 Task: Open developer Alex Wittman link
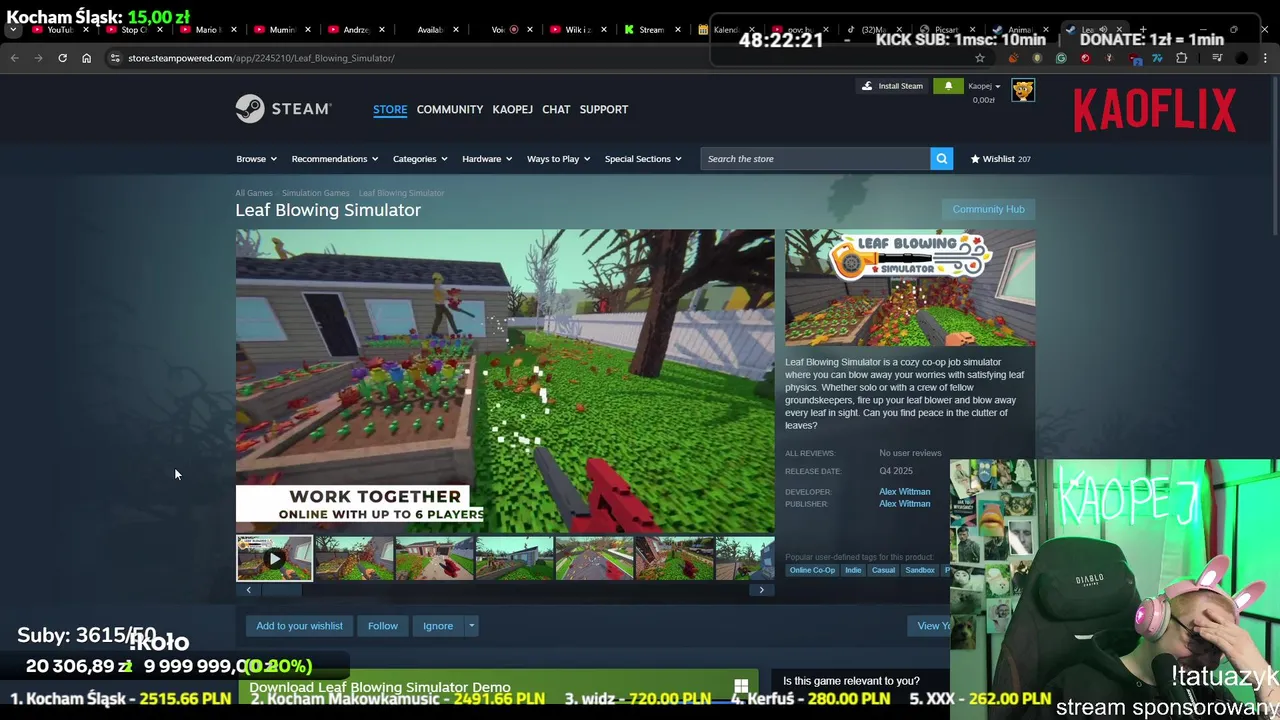tap(904, 492)
